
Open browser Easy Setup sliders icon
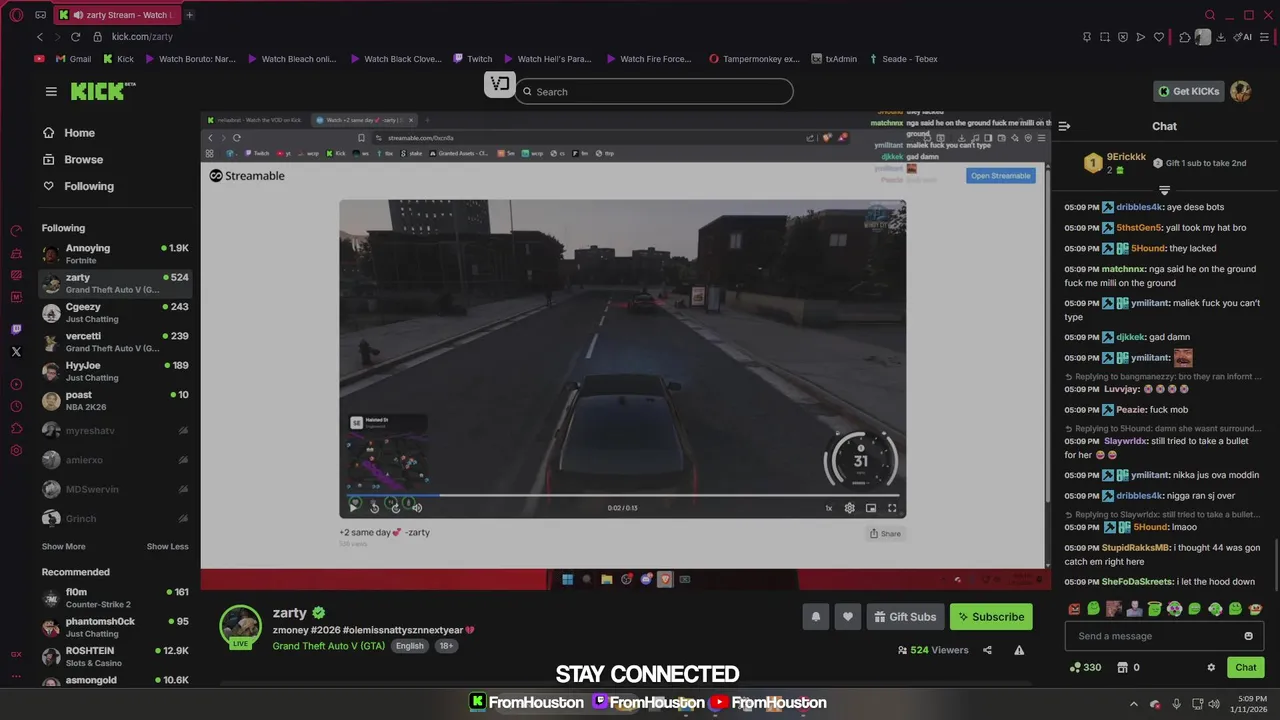(1265, 37)
